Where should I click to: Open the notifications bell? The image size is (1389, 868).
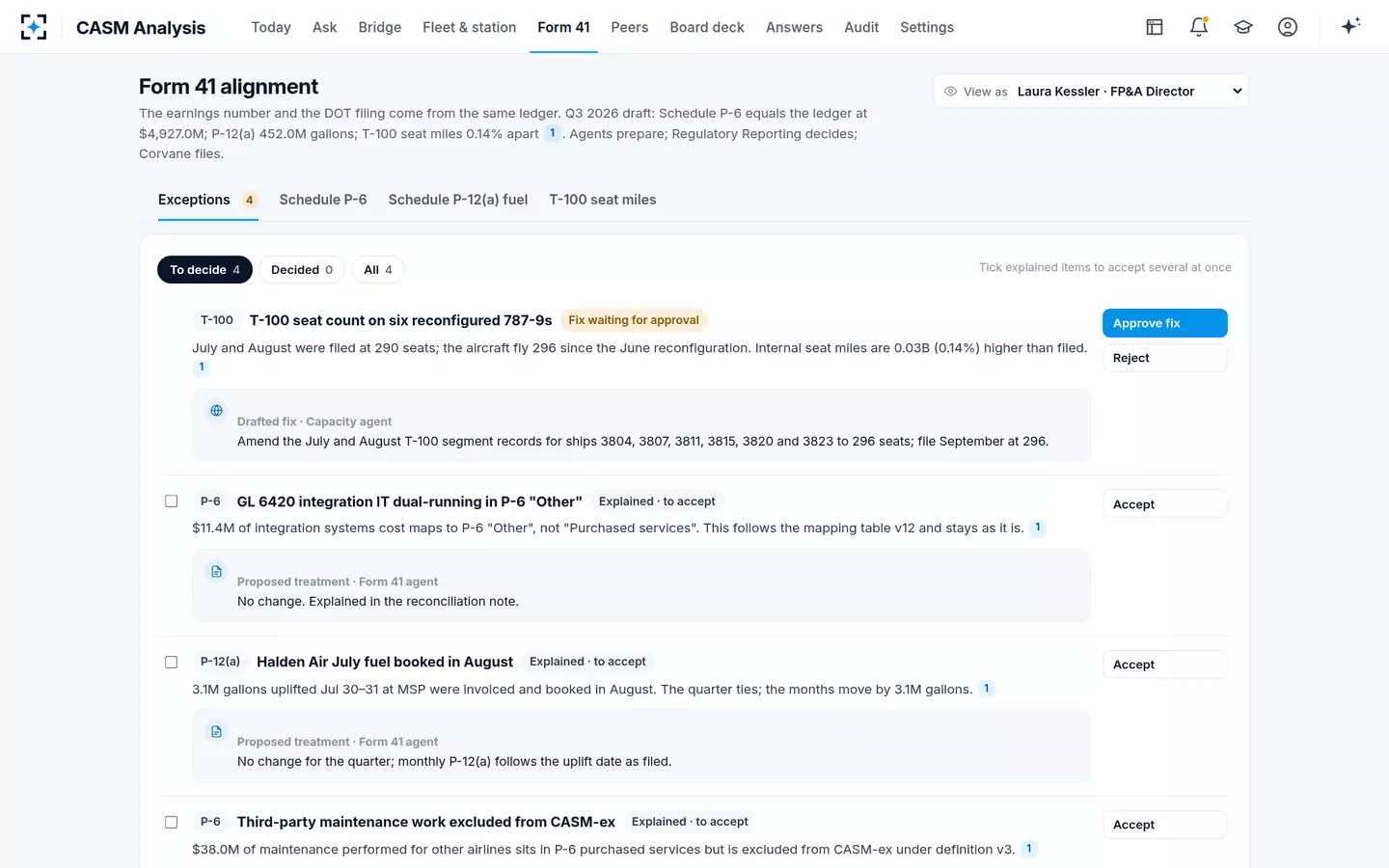(x=1199, y=27)
